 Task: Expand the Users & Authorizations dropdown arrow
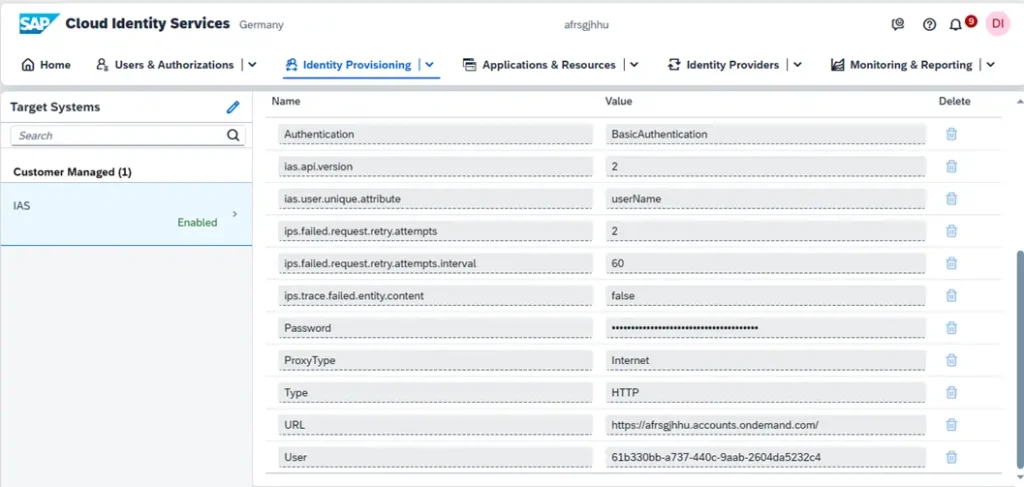[x=252, y=65]
